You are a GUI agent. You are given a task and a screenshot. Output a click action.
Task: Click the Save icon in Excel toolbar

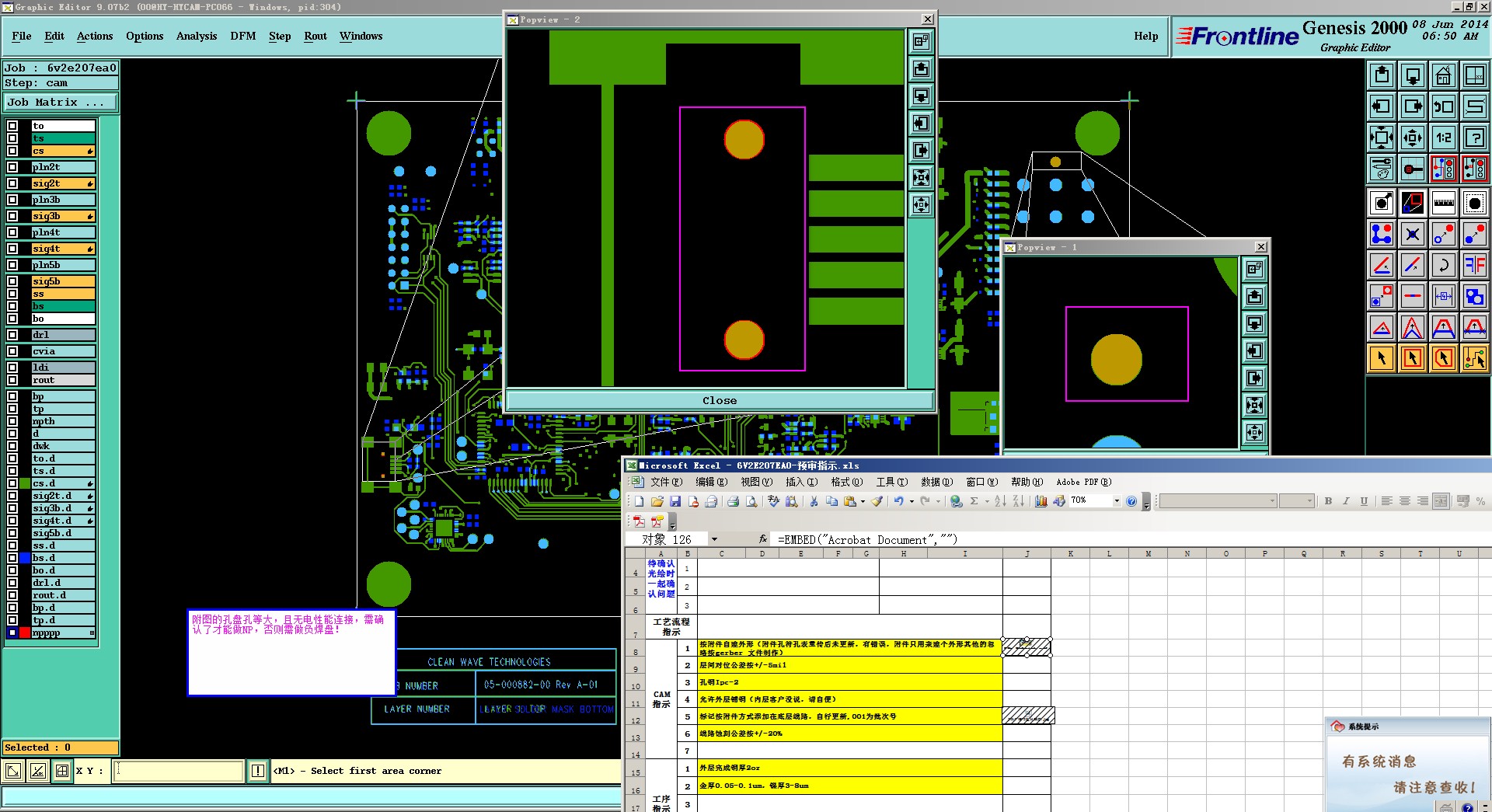pos(675,501)
